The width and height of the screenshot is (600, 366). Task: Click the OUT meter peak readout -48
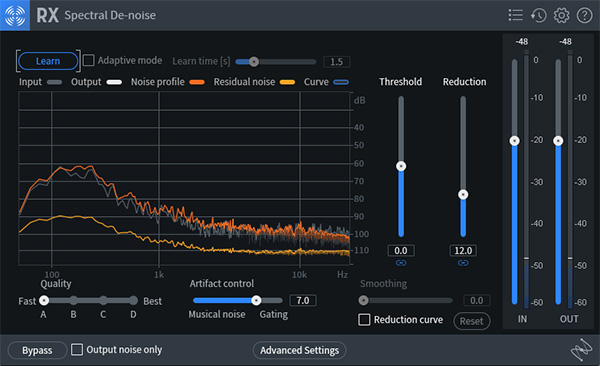pyautogui.click(x=565, y=41)
